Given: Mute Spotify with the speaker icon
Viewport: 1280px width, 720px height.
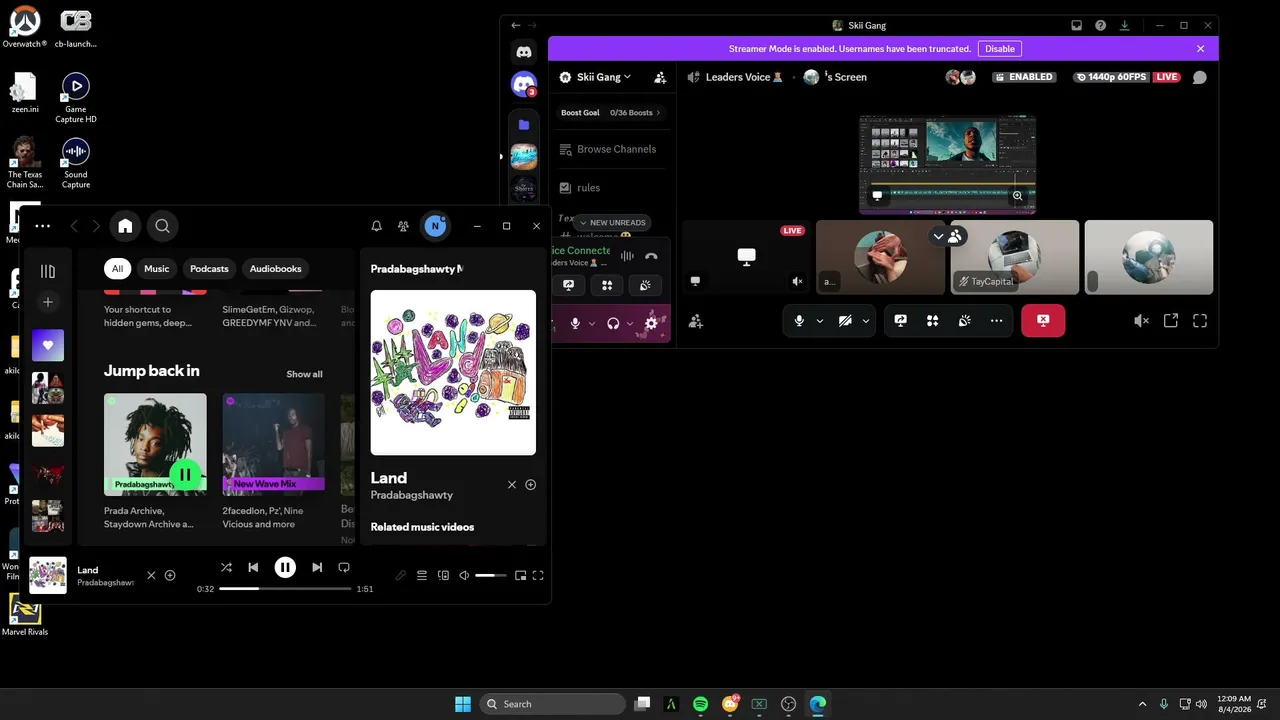Looking at the screenshot, I should [x=464, y=575].
